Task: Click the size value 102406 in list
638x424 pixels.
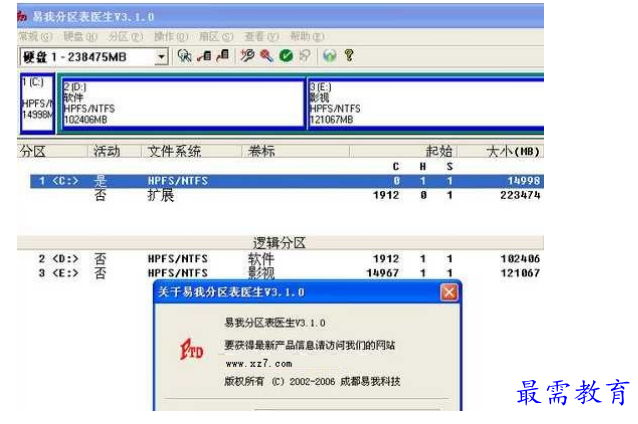Action: (520, 259)
